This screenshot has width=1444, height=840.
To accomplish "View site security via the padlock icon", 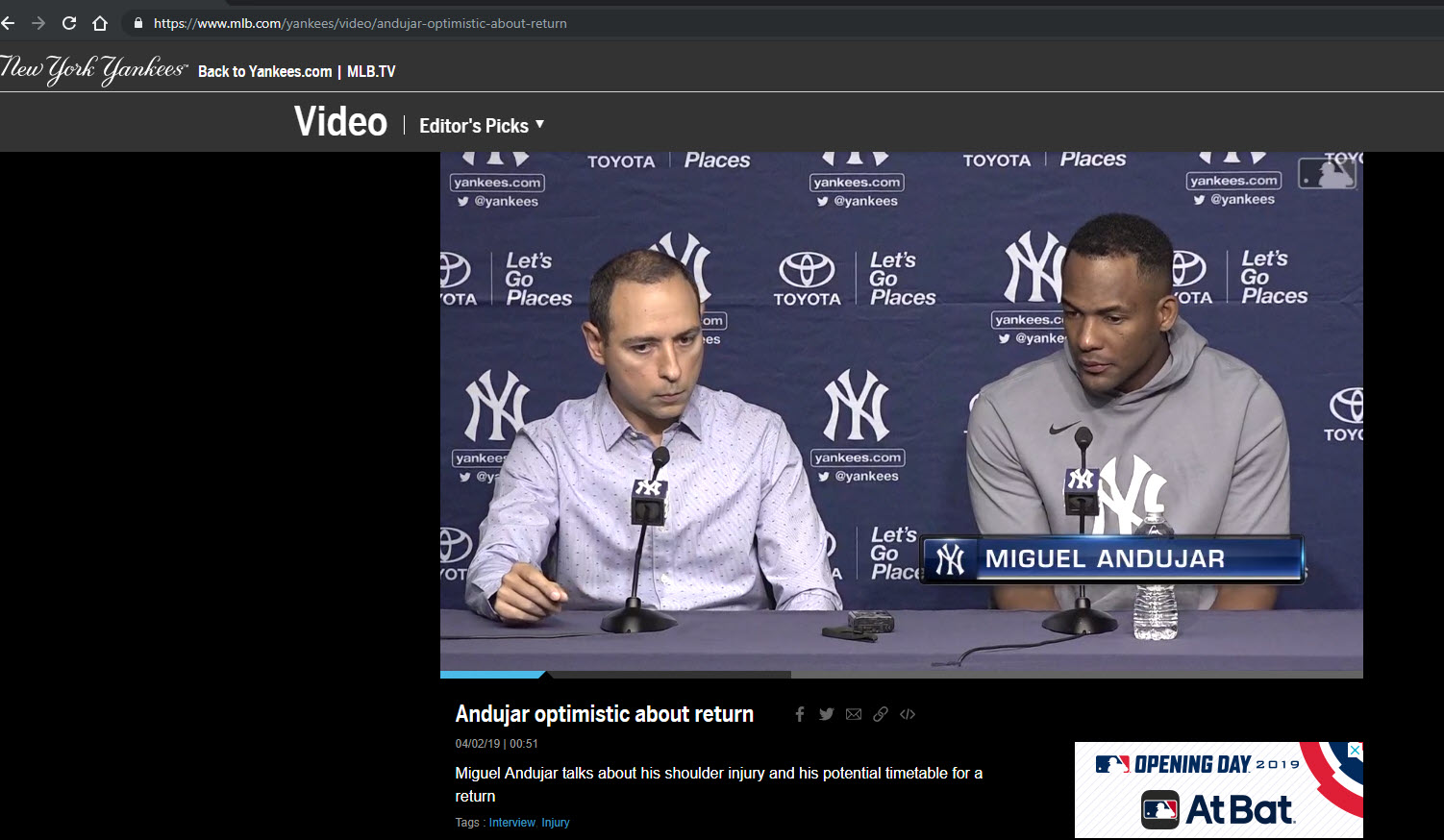I will [138, 23].
